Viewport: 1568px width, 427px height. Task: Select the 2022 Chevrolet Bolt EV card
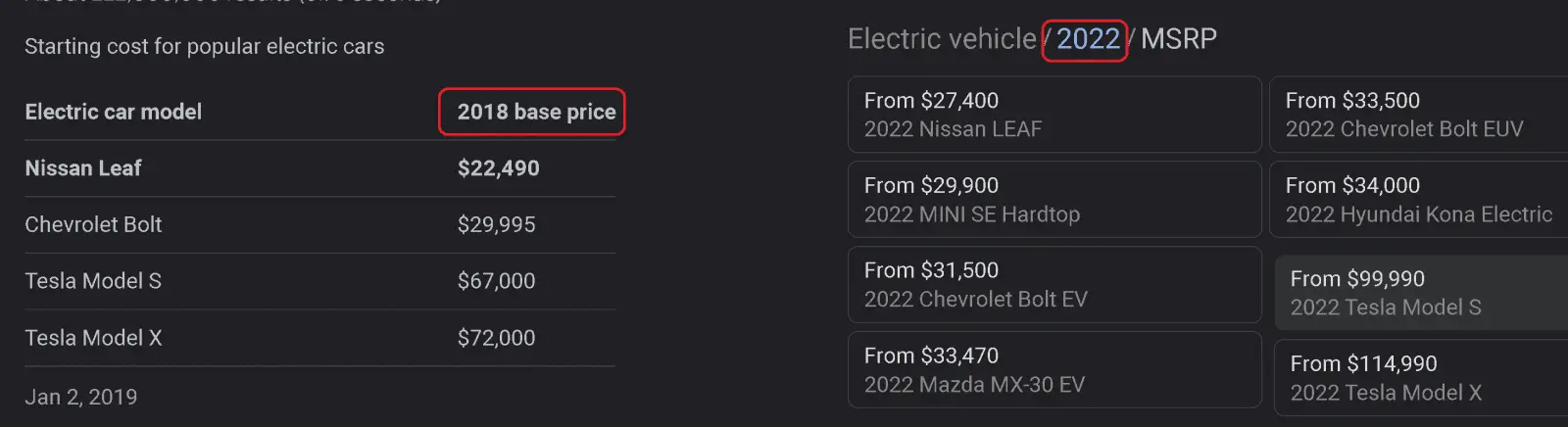[1053, 285]
